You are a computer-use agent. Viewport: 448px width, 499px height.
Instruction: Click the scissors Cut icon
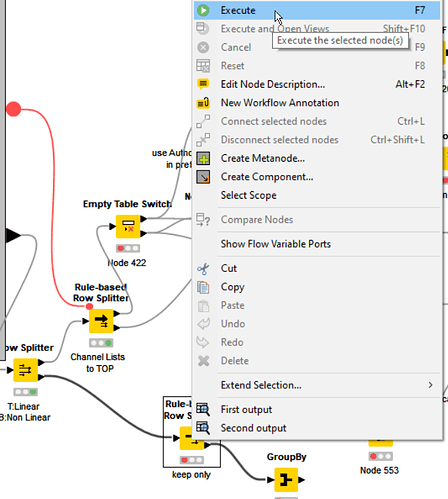tap(203, 269)
